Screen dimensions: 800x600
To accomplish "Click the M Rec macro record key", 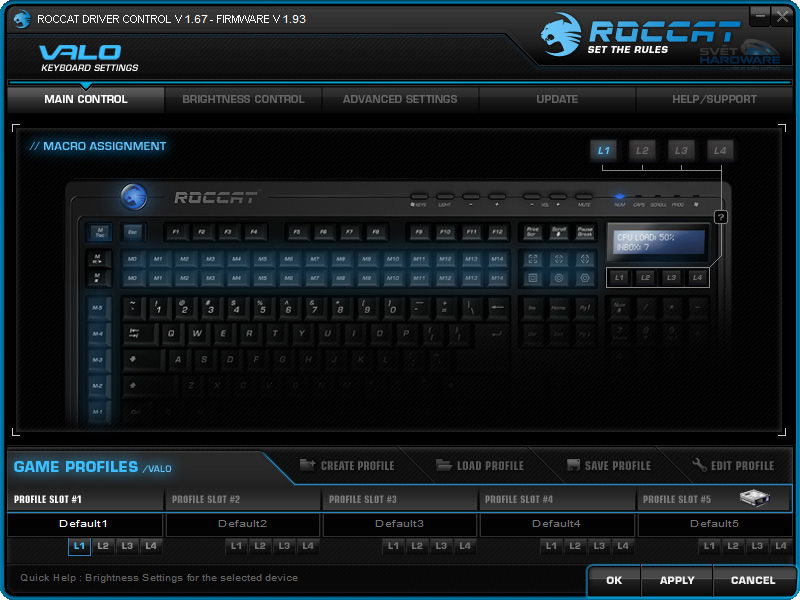I will click(x=99, y=232).
